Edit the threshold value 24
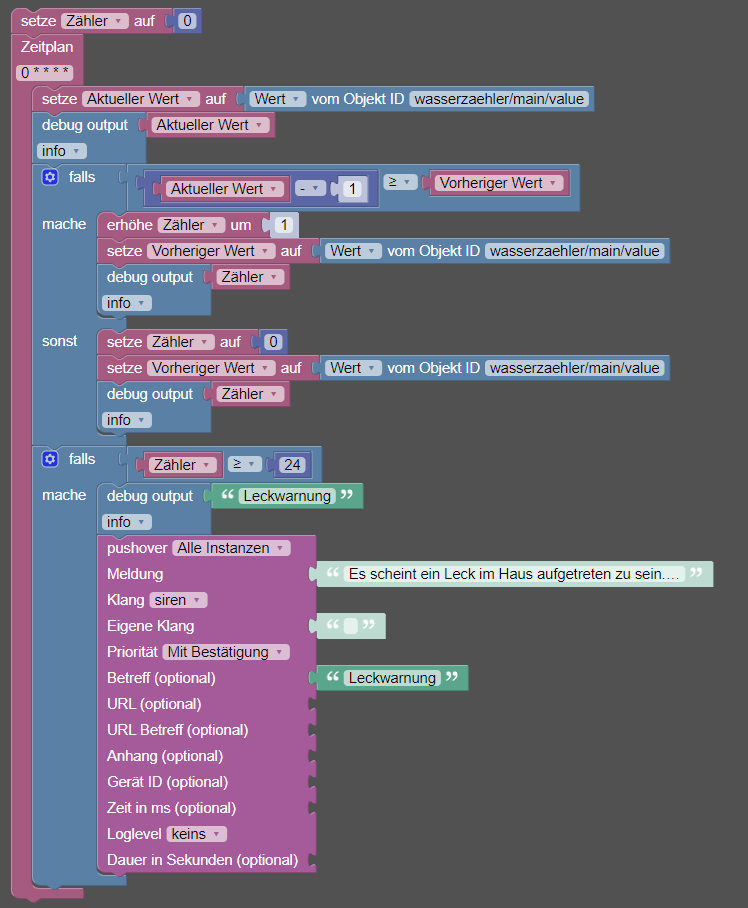 (x=292, y=464)
